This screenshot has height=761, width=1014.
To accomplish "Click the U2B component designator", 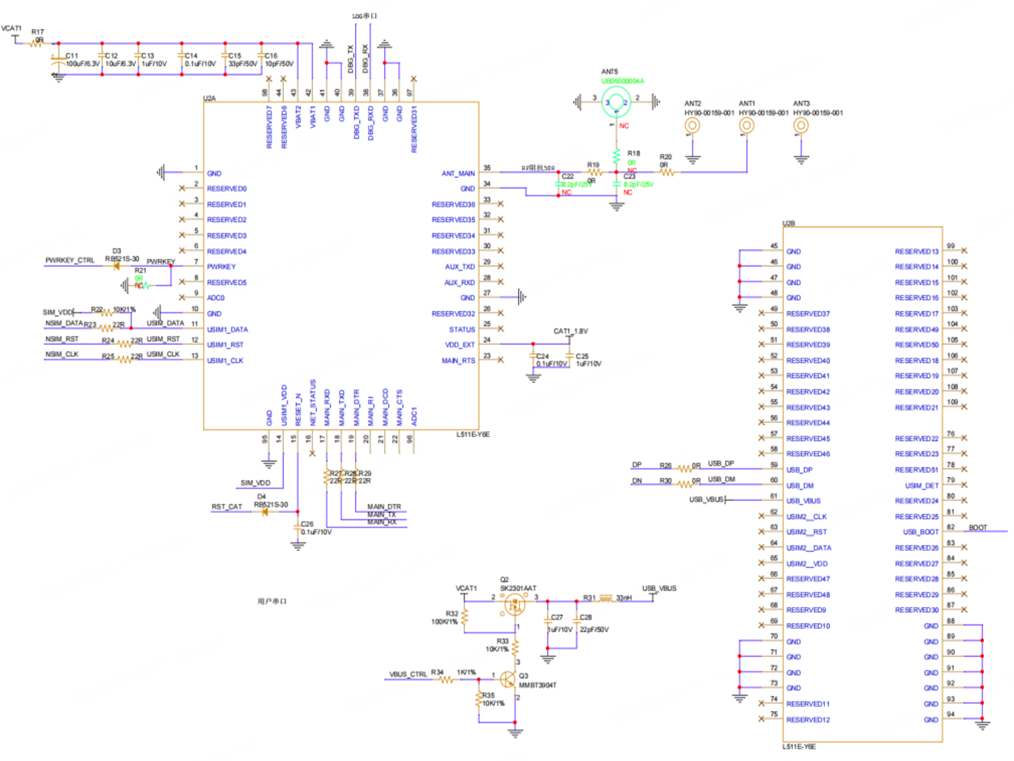I will tap(789, 223).
